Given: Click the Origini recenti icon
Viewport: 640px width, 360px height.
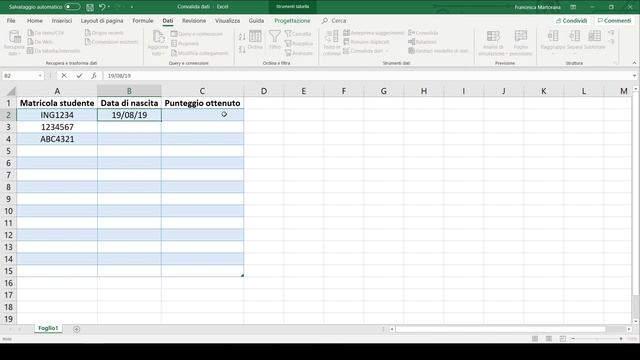Looking at the screenshot, I should (88, 33).
